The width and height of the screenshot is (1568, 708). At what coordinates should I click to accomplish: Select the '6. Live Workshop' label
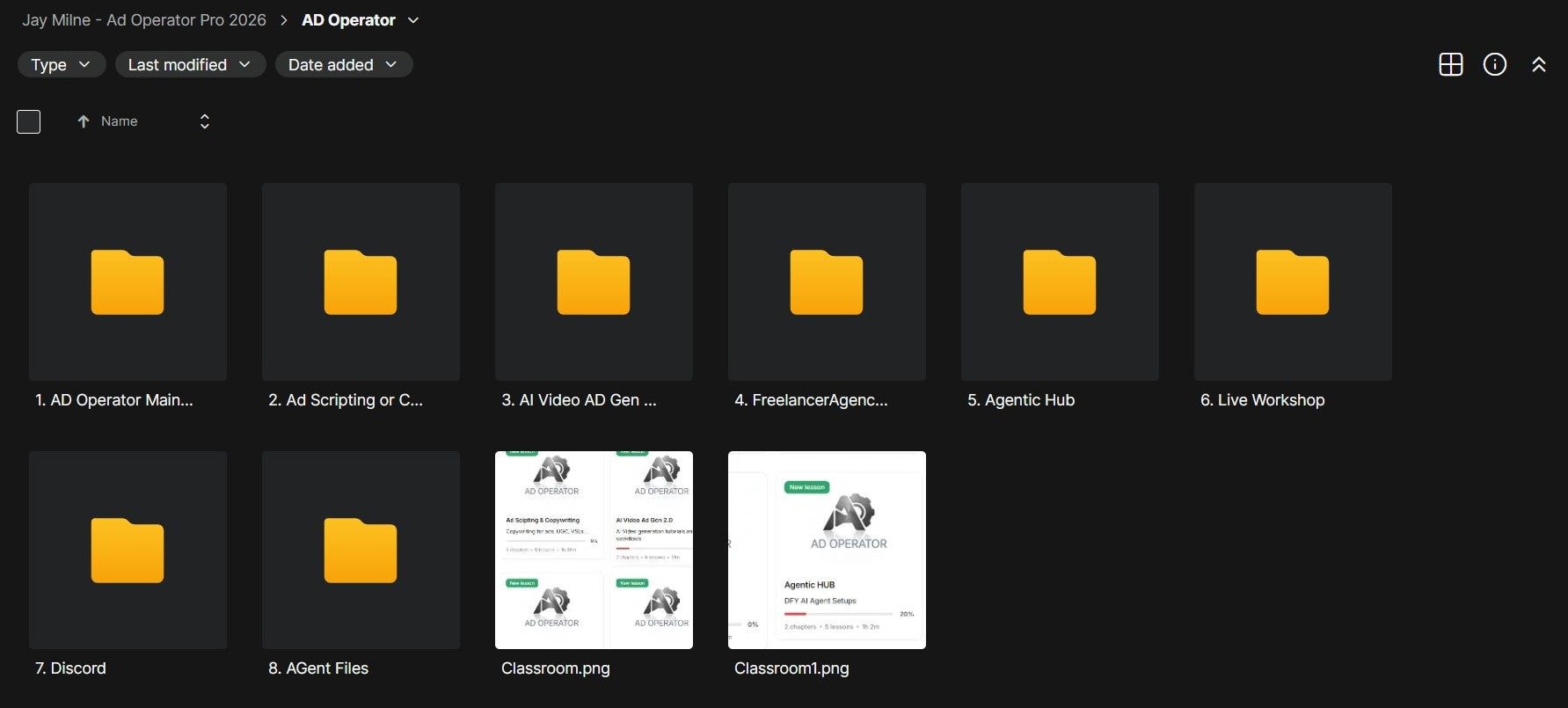point(1262,400)
